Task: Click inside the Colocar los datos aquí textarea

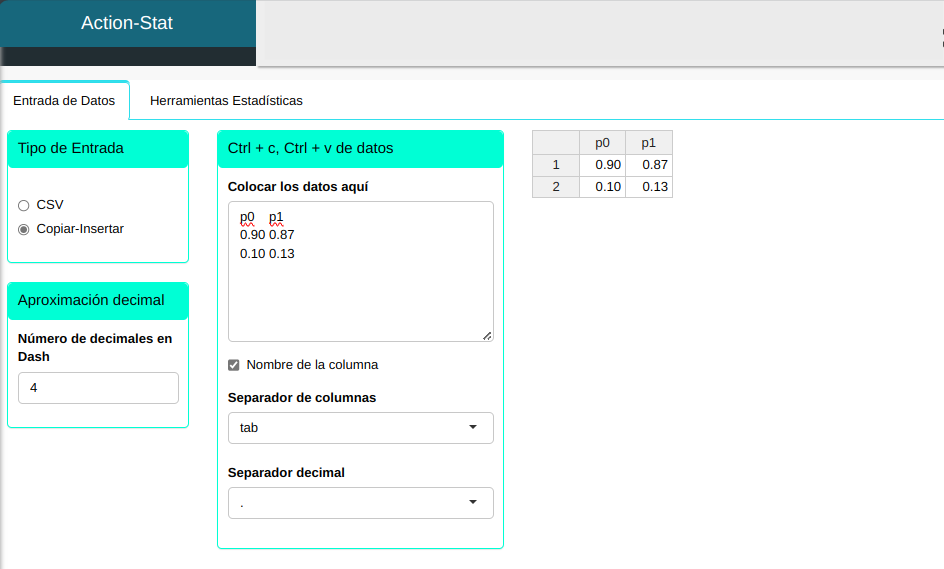Action: coord(360,290)
